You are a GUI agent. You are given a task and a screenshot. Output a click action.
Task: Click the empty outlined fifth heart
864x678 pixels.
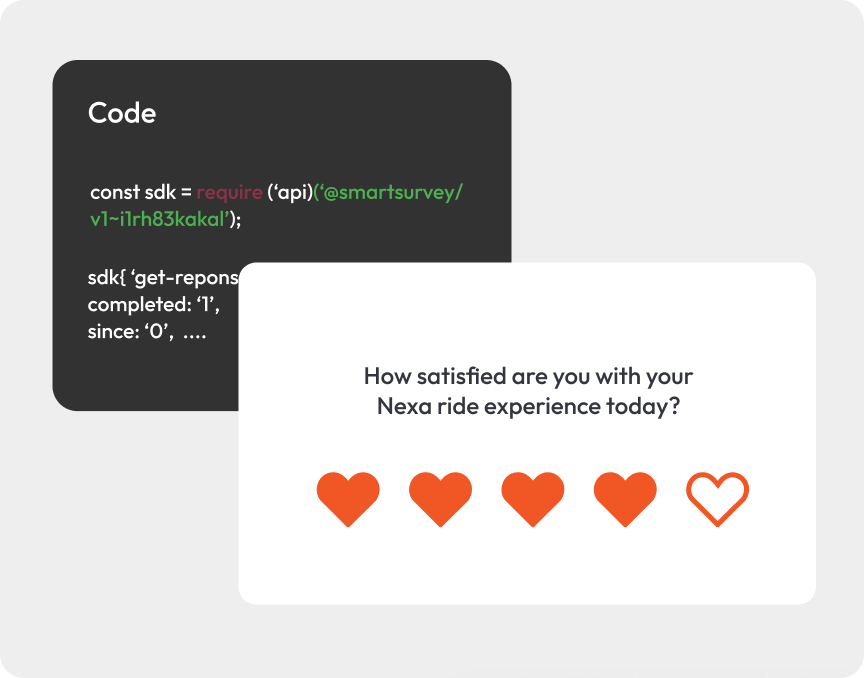717,498
